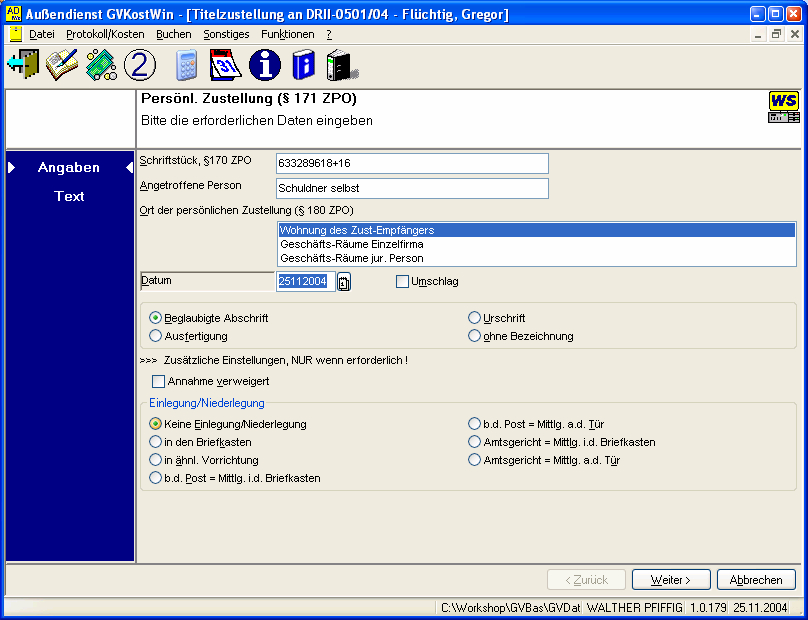Screen dimensions: 808x620
Task: Click the Abbrechen button
Action: tap(756, 580)
